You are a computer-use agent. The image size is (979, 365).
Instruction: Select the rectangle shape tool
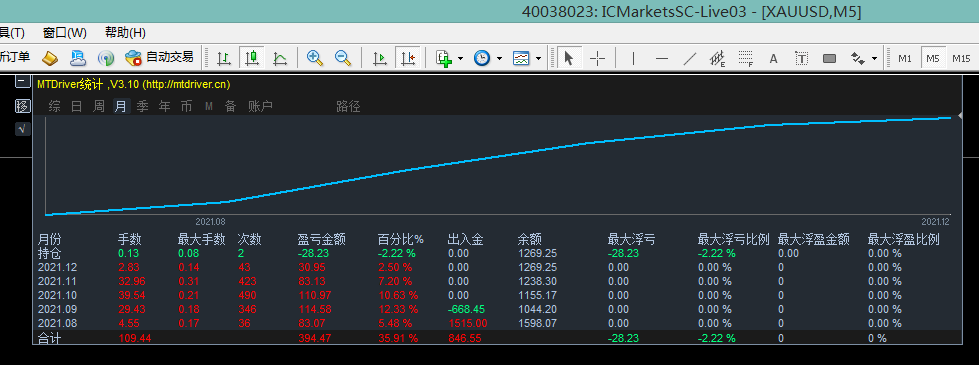(830, 59)
